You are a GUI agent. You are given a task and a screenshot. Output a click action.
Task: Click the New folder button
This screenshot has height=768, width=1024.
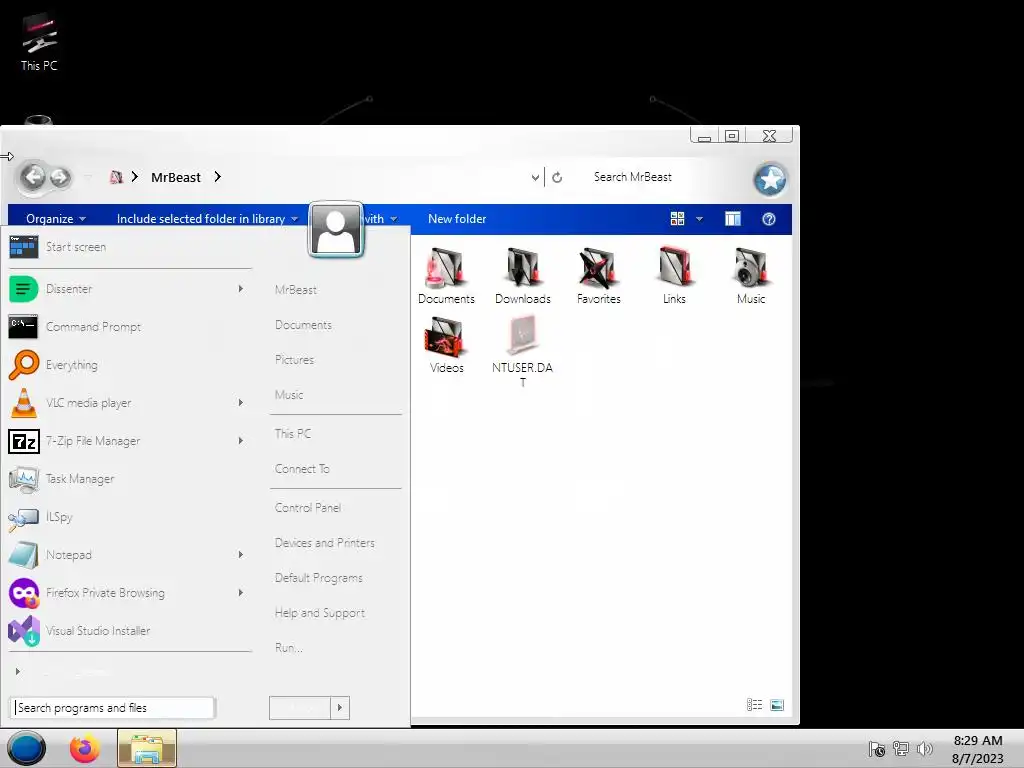pos(457,219)
